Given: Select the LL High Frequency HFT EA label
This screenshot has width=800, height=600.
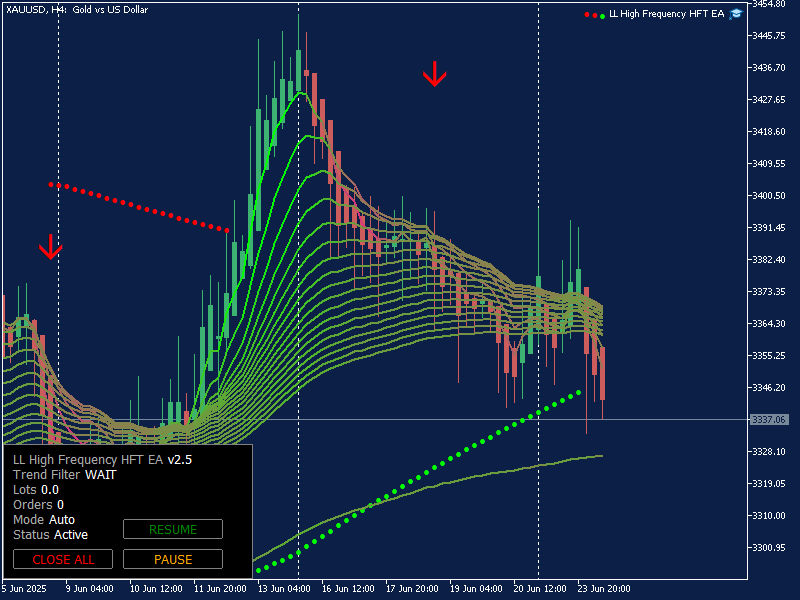Looking at the screenshot, I should 666,14.
